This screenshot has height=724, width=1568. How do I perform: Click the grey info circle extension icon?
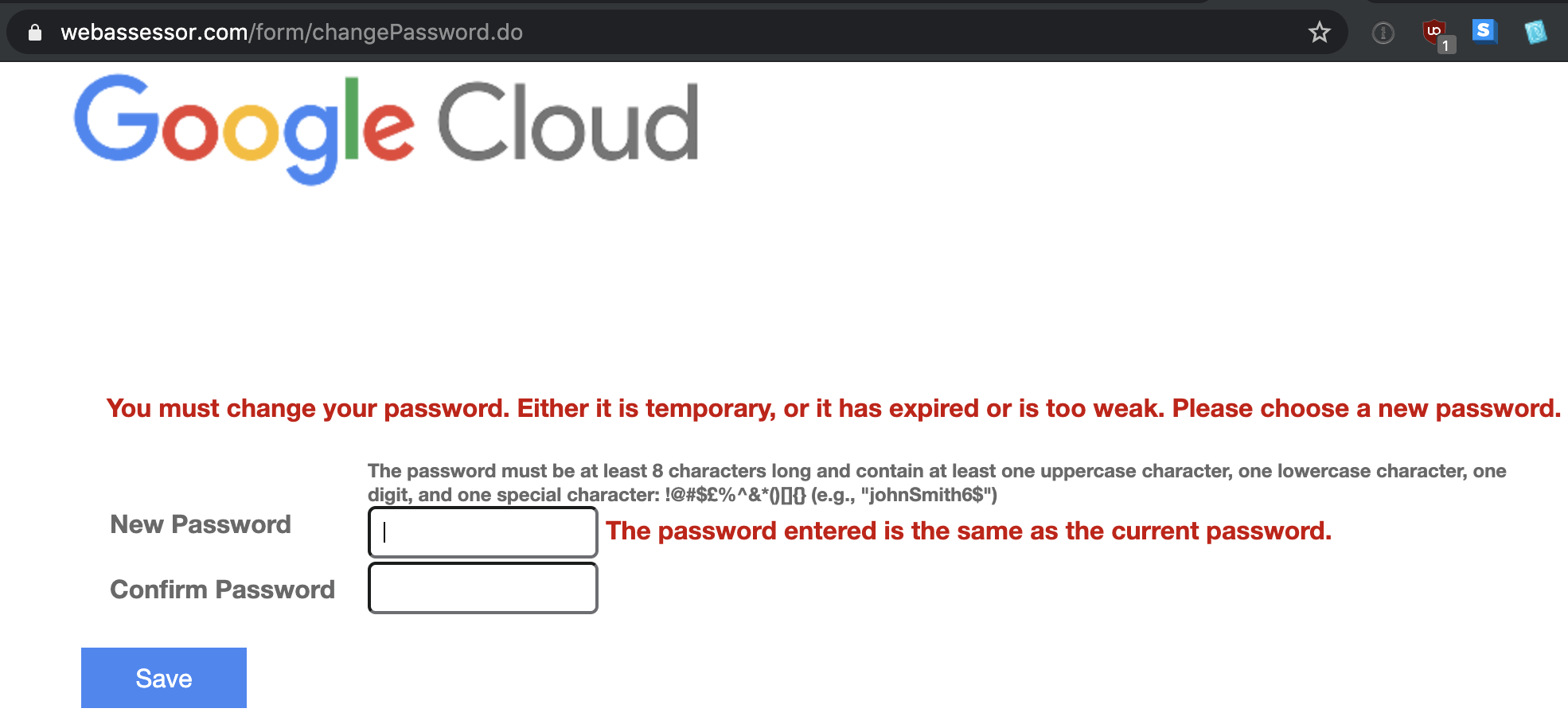pyautogui.click(x=1383, y=33)
